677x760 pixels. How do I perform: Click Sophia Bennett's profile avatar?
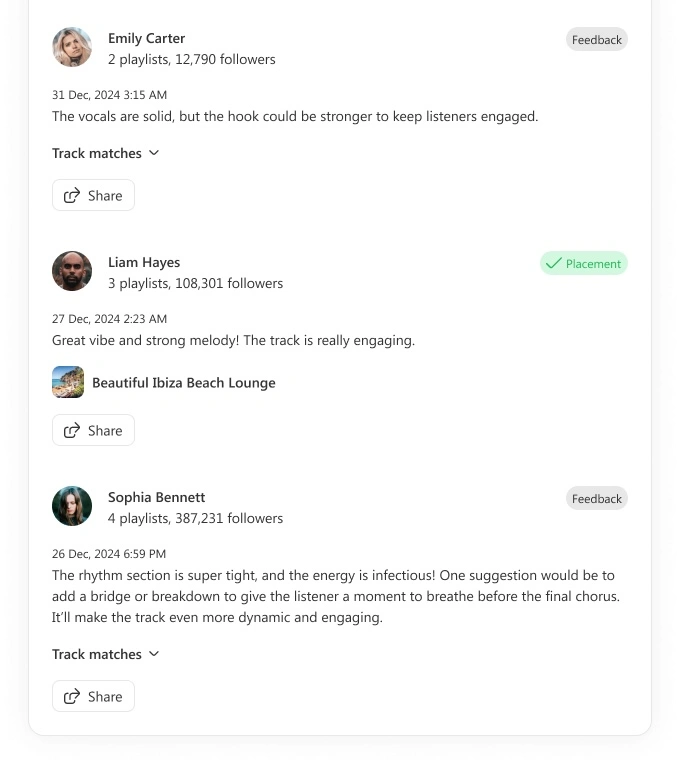coord(72,506)
